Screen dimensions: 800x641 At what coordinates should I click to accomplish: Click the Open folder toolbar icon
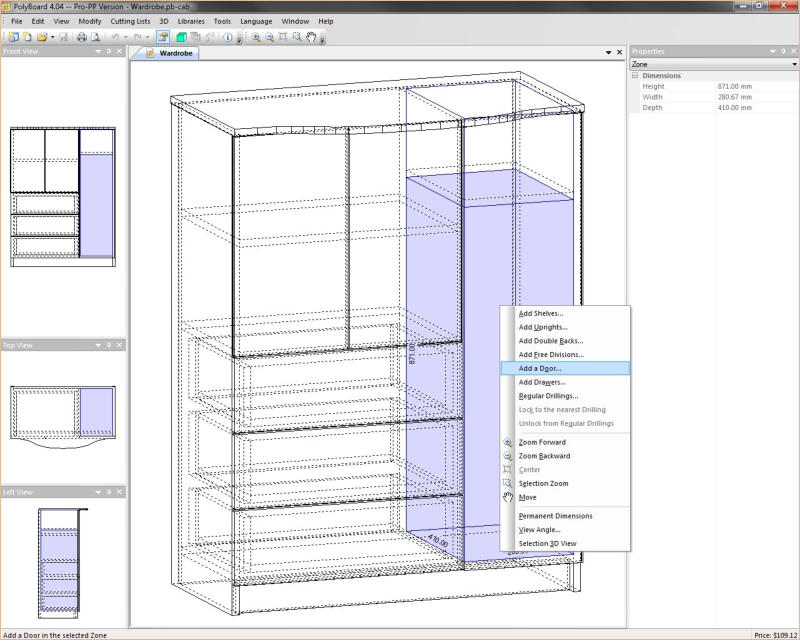41,37
